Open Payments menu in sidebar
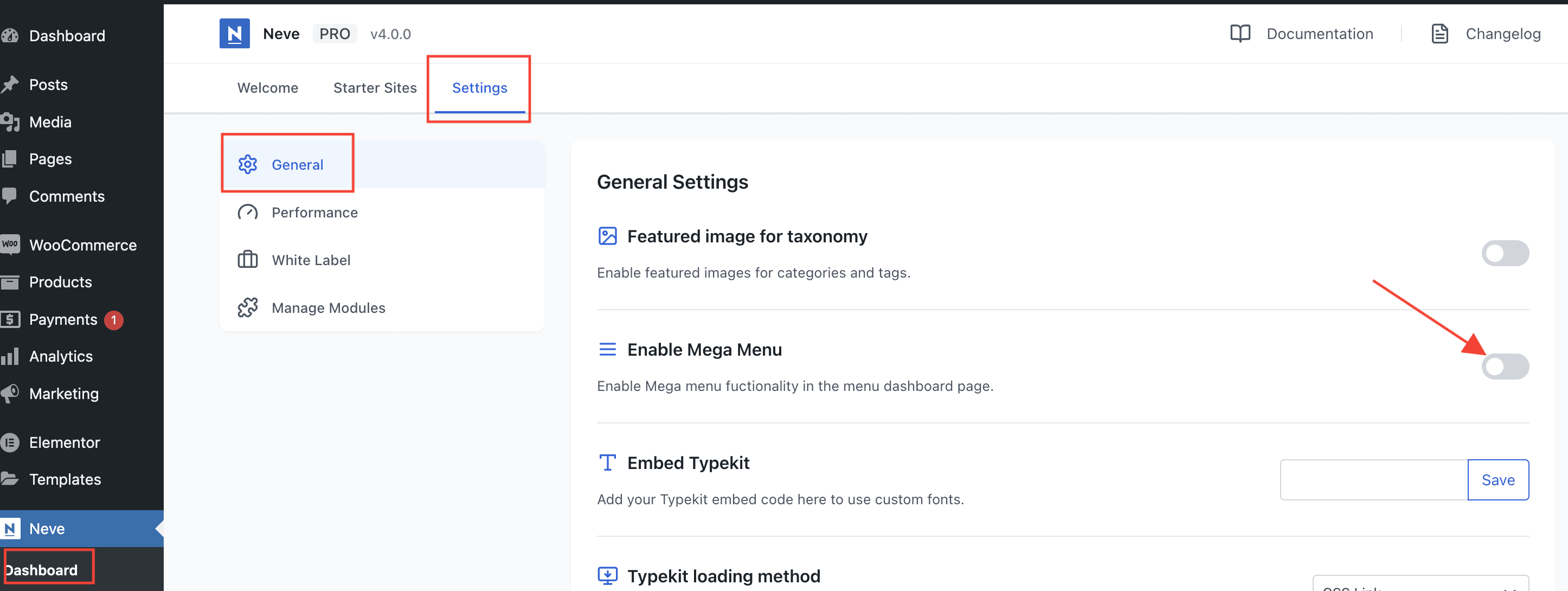This screenshot has height=591, width=1568. coord(63,319)
